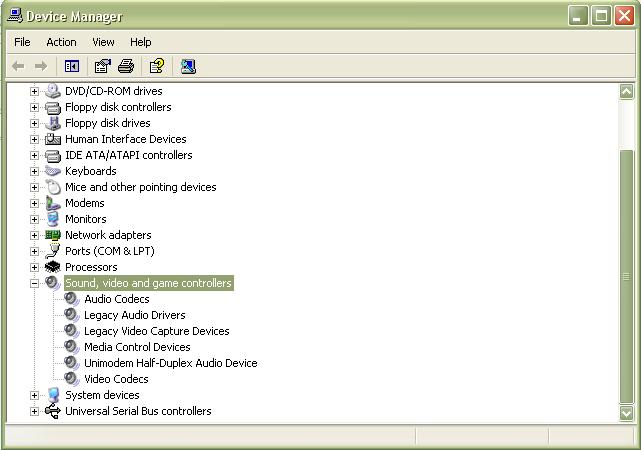Open the File menu
641x450 pixels.
pos(22,42)
